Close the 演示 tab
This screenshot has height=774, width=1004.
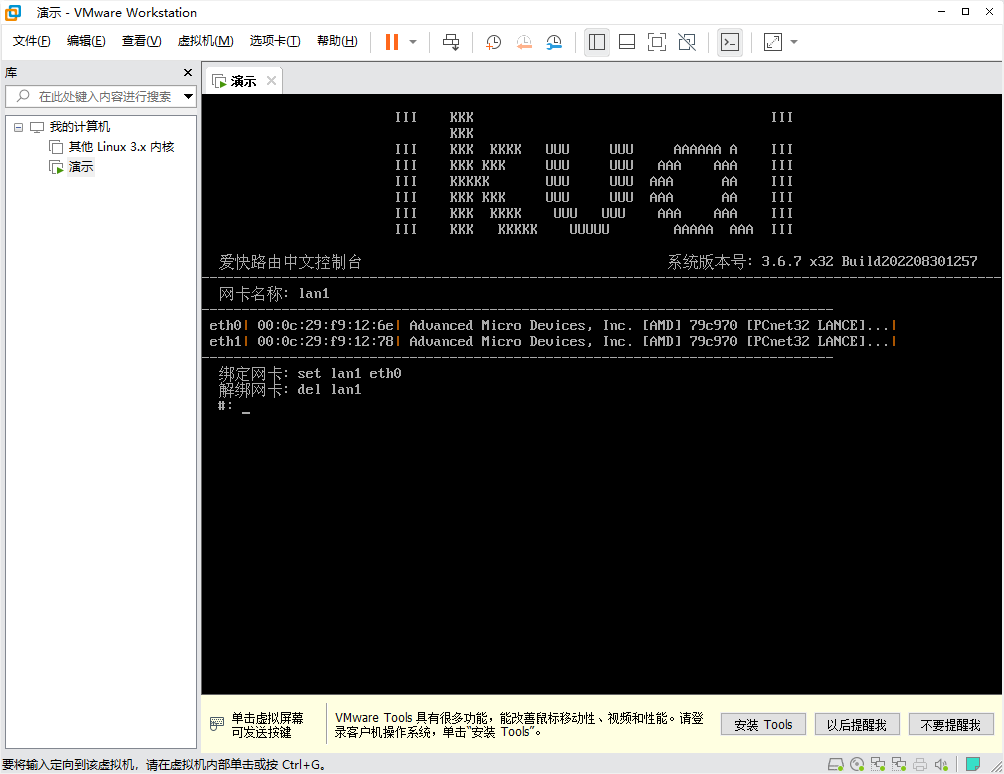pos(271,81)
